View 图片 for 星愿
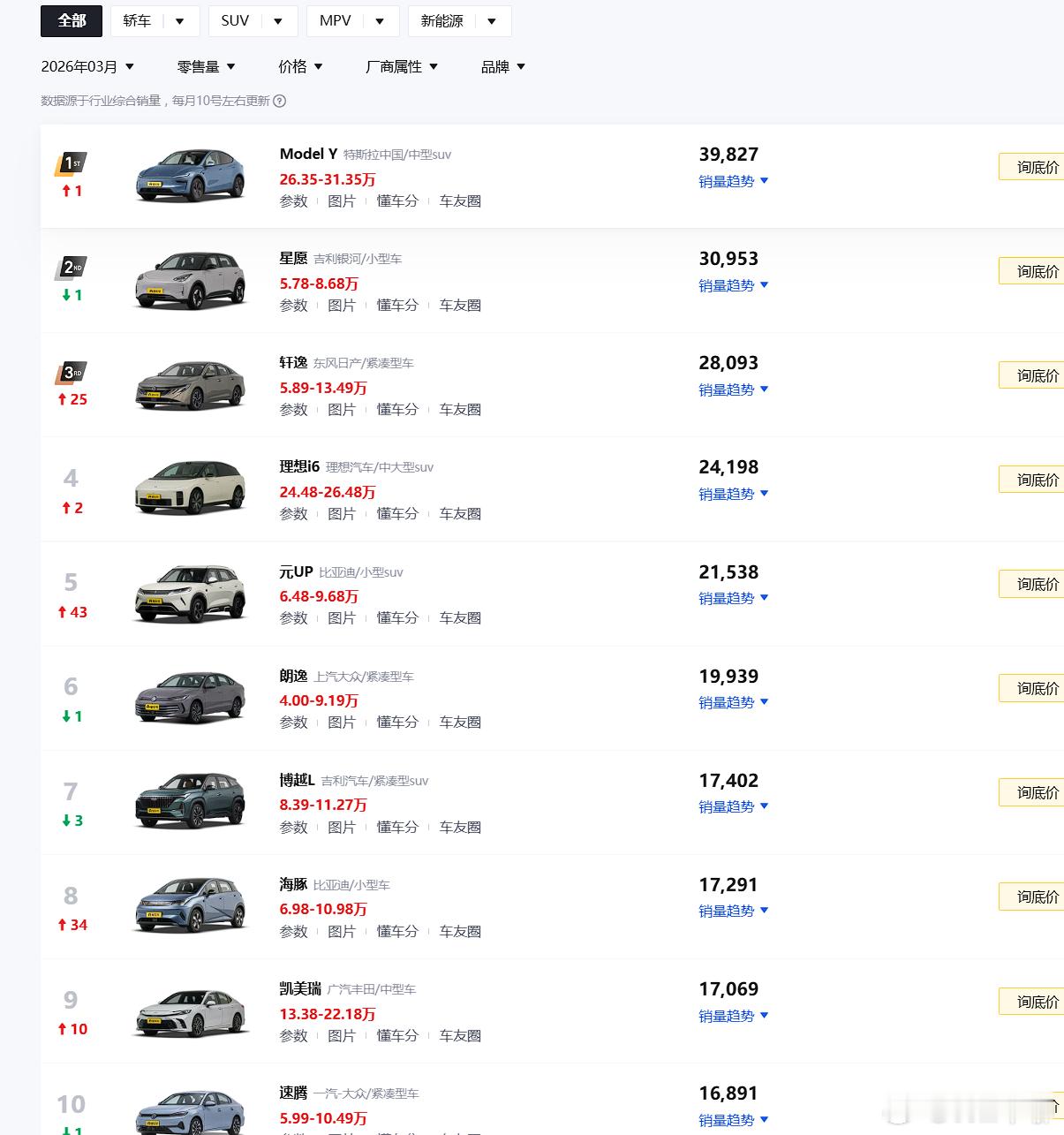1064x1135 pixels. 343,305
